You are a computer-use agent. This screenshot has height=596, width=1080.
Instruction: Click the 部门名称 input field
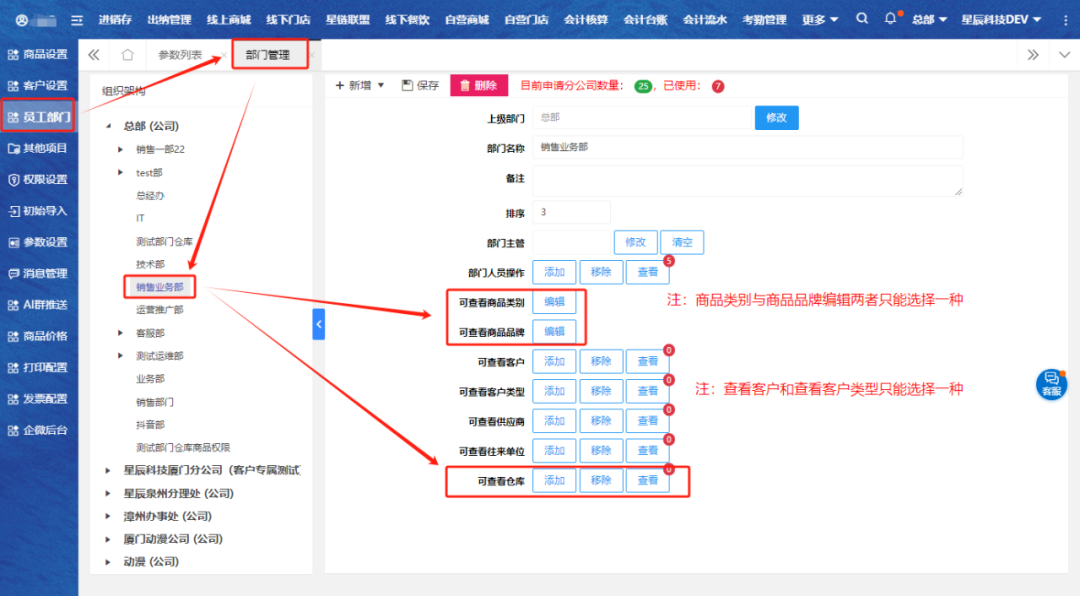coord(747,147)
